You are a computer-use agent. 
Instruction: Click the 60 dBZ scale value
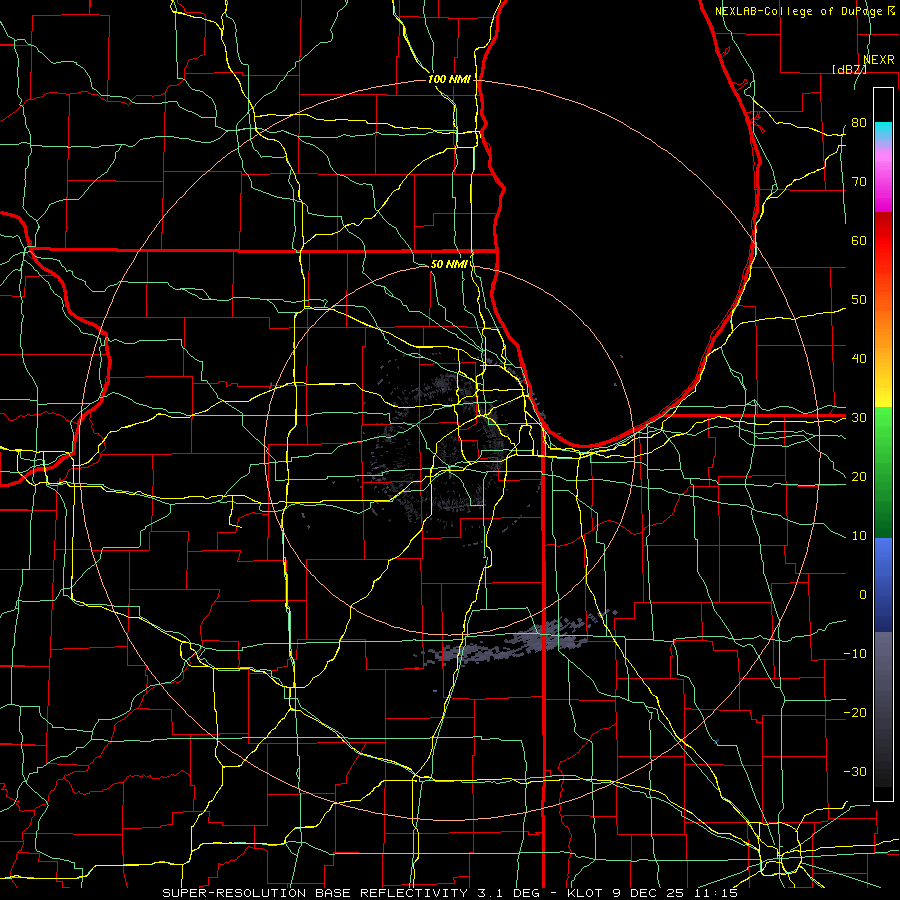click(x=859, y=240)
